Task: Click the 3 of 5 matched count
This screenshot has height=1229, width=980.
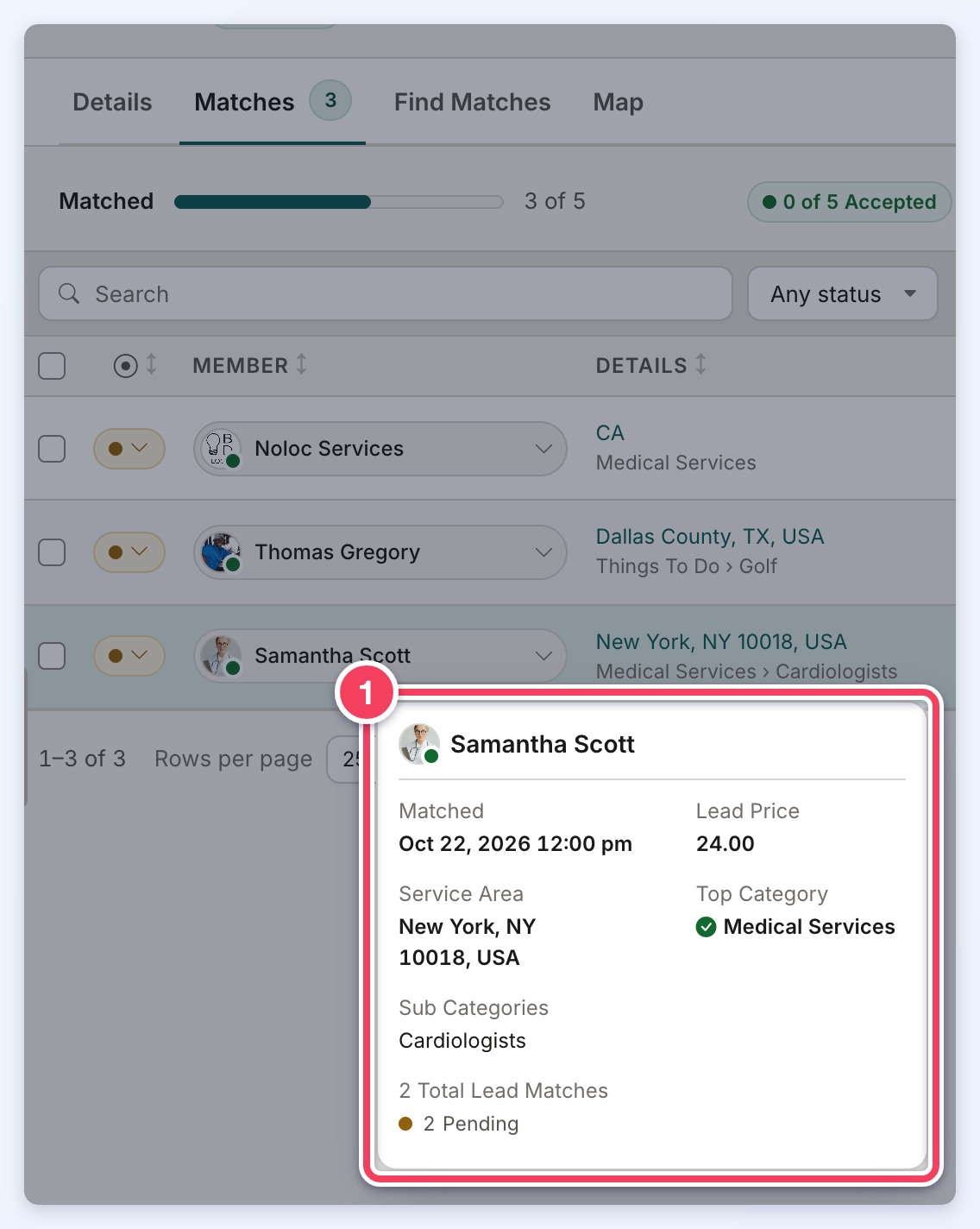Action: point(555,201)
